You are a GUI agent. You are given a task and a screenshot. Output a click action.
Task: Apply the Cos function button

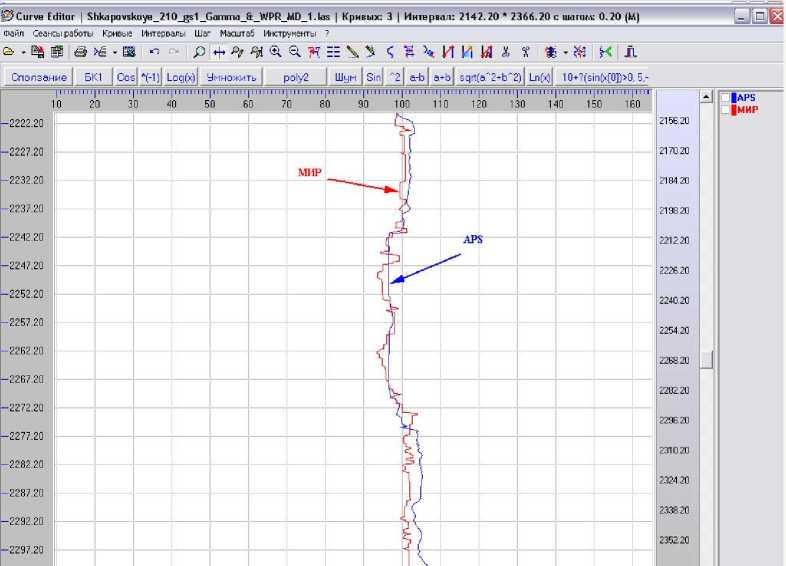[x=125, y=77]
